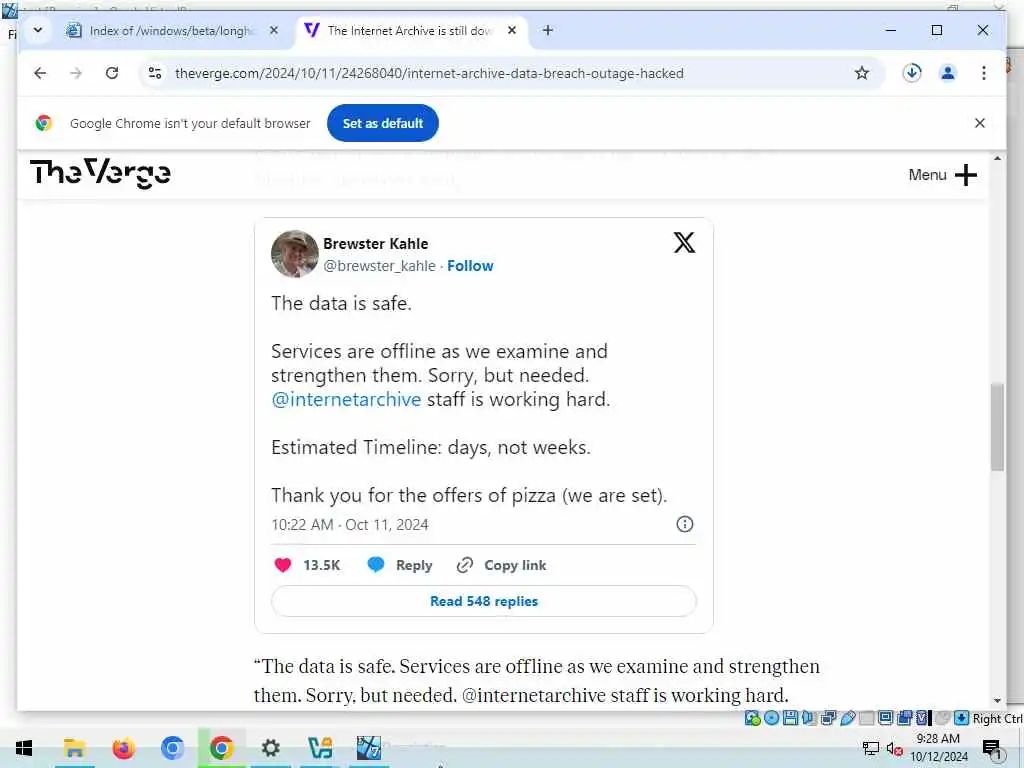Click the Right Ctrl host key label
This screenshot has width=1024, height=768.
tap(997, 718)
